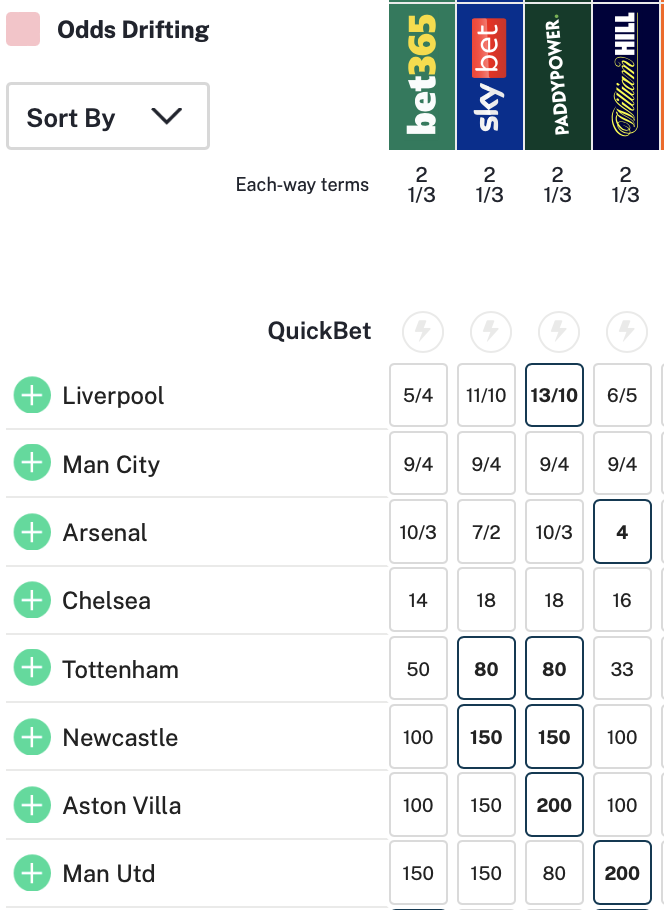Pick Man Utd 200 odds at William Hill
The height and width of the screenshot is (910, 664).
click(x=622, y=873)
